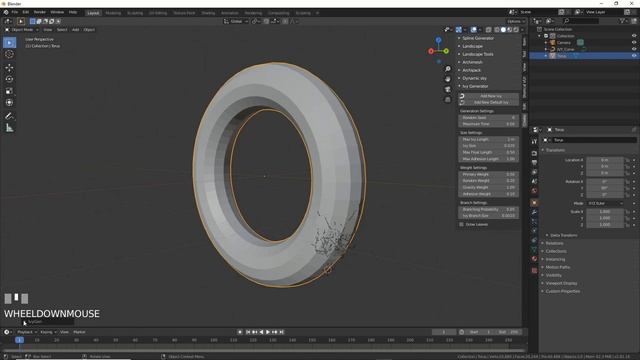Viewport: 640px width, 360px height.
Task: Open the Material properties sphere icon
Action: pyautogui.click(x=534, y=259)
